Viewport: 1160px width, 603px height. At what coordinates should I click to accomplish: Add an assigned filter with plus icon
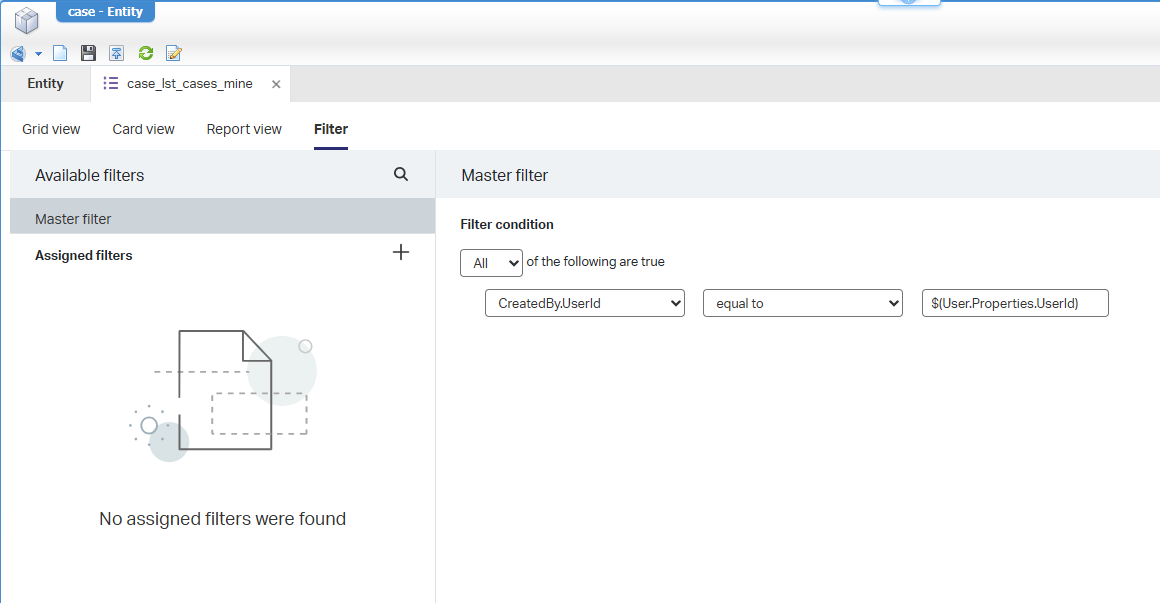[401, 252]
